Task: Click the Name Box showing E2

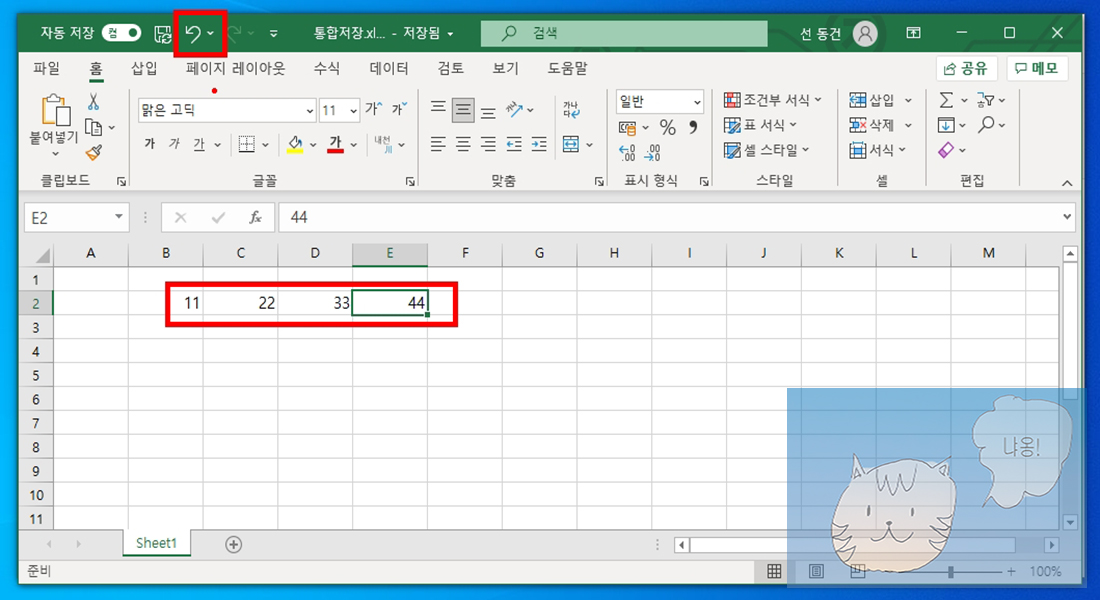Action: pos(76,218)
